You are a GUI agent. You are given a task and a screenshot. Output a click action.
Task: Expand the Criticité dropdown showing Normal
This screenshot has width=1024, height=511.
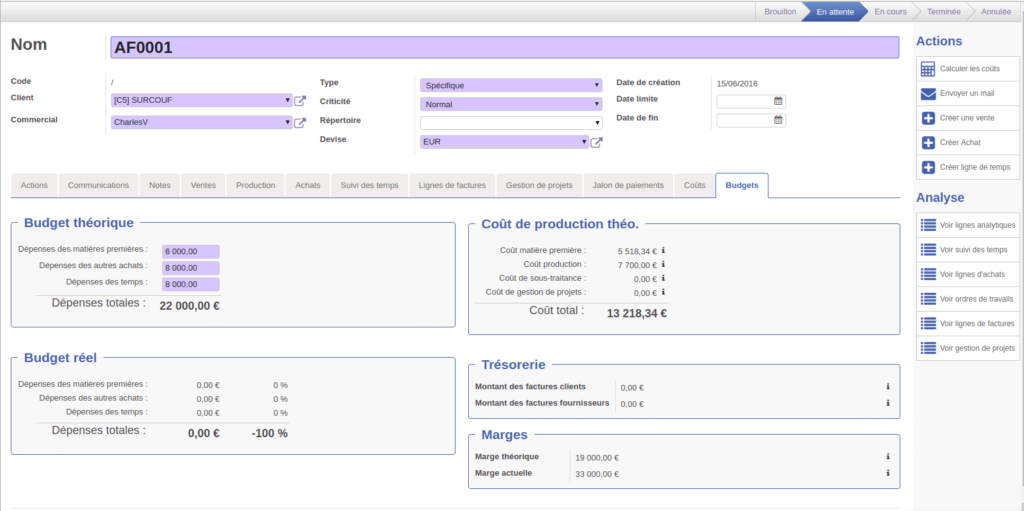click(510, 104)
